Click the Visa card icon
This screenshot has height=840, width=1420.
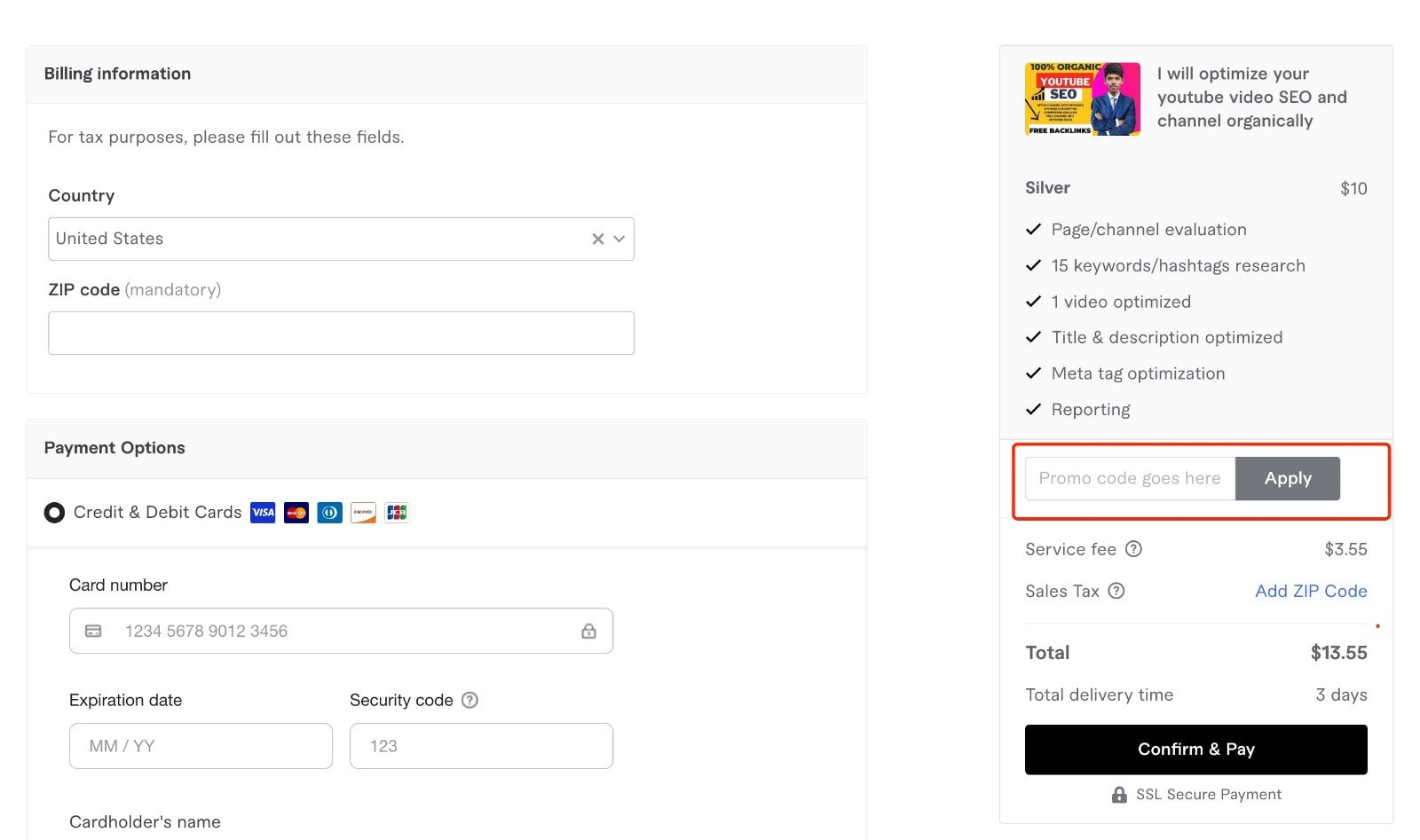pyautogui.click(x=263, y=513)
